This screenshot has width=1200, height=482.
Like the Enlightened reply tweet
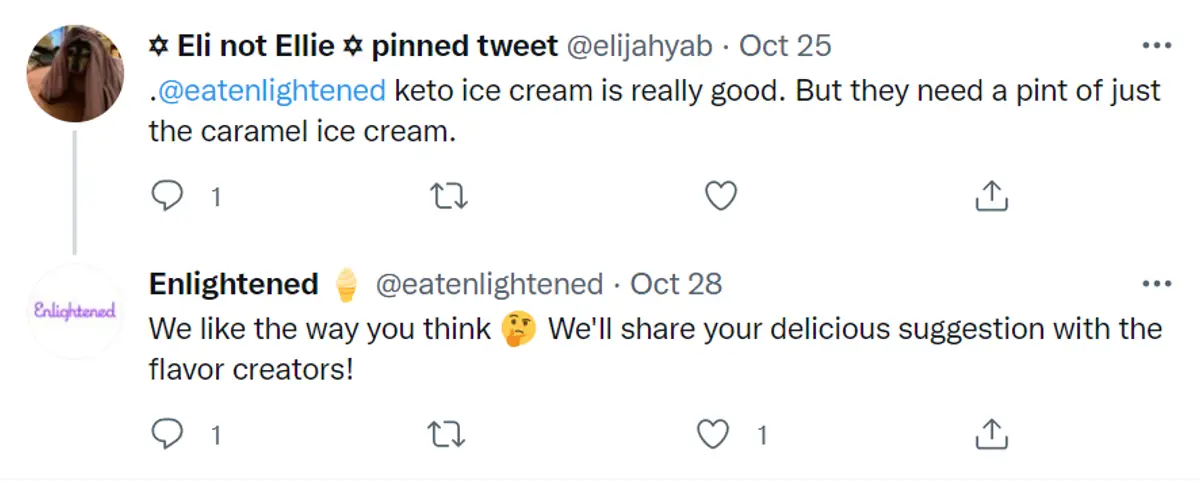[712, 434]
